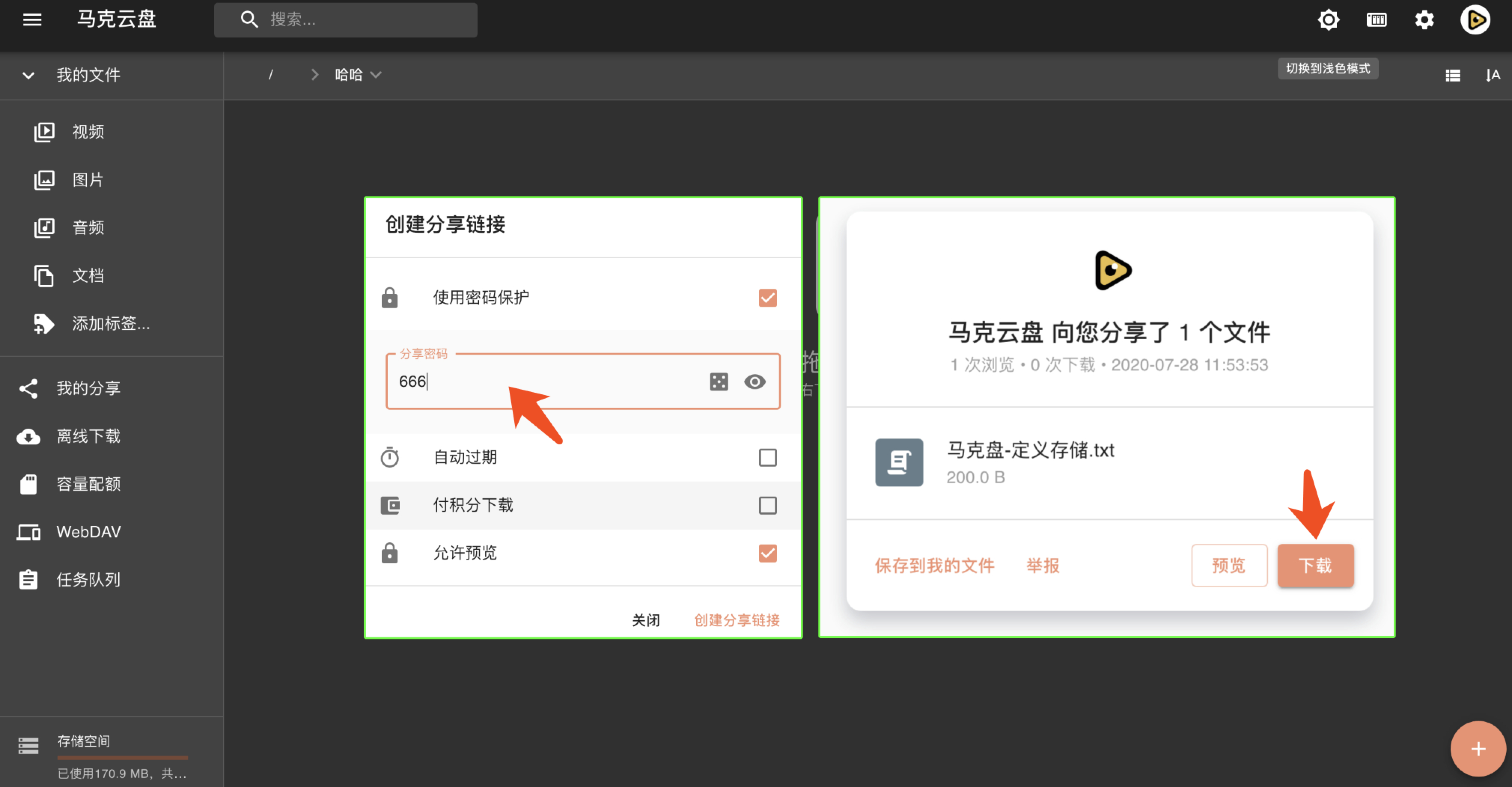This screenshot has width=1512, height=787.
Task: Click the orange plus floating button
Action: point(1477,749)
